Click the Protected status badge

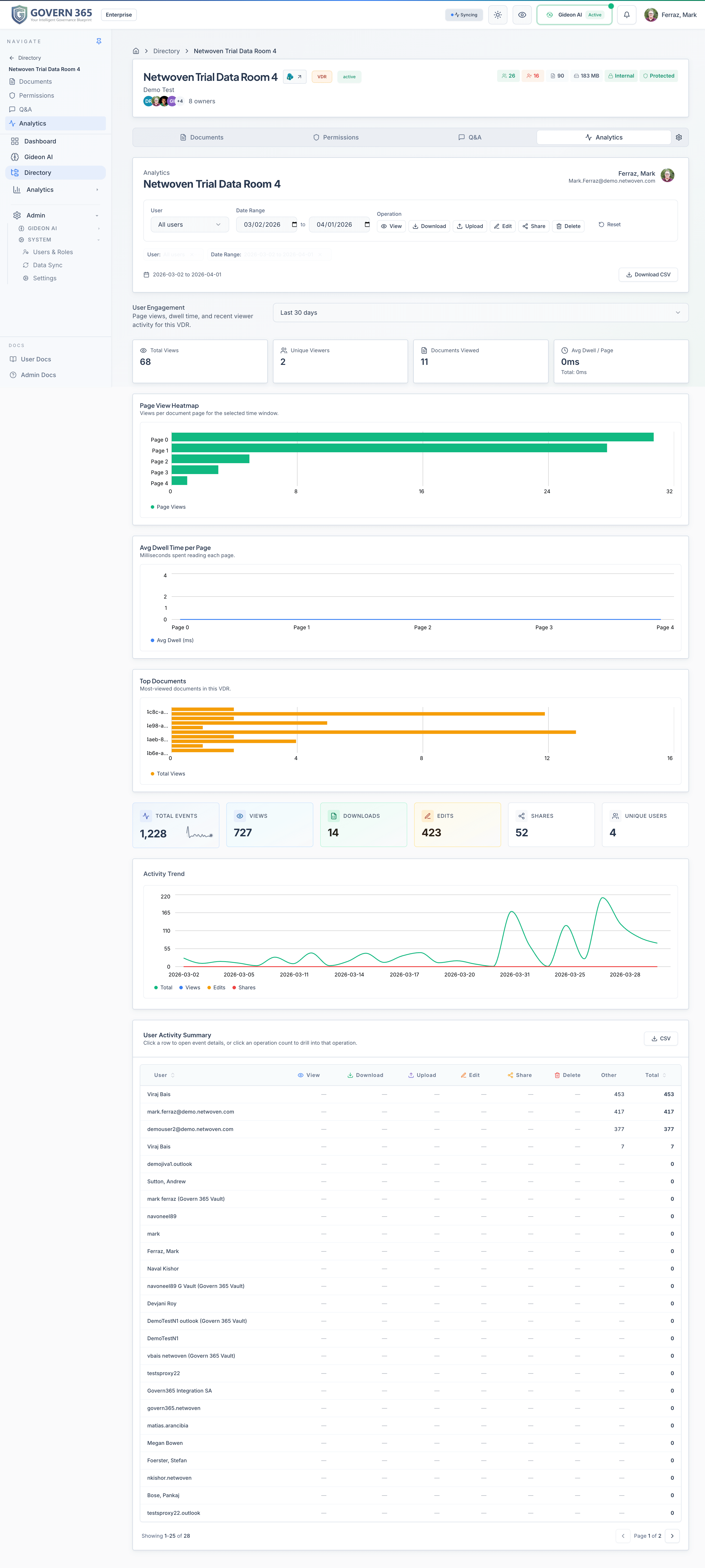click(x=659, y=76)
